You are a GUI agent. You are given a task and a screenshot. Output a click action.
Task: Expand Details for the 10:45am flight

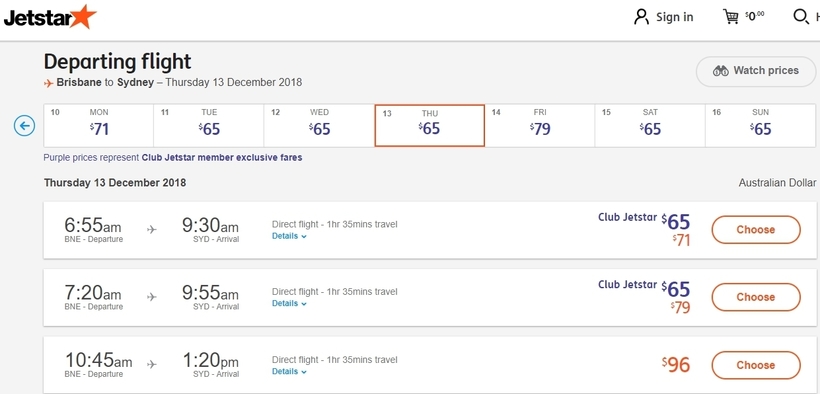(289, 372)
